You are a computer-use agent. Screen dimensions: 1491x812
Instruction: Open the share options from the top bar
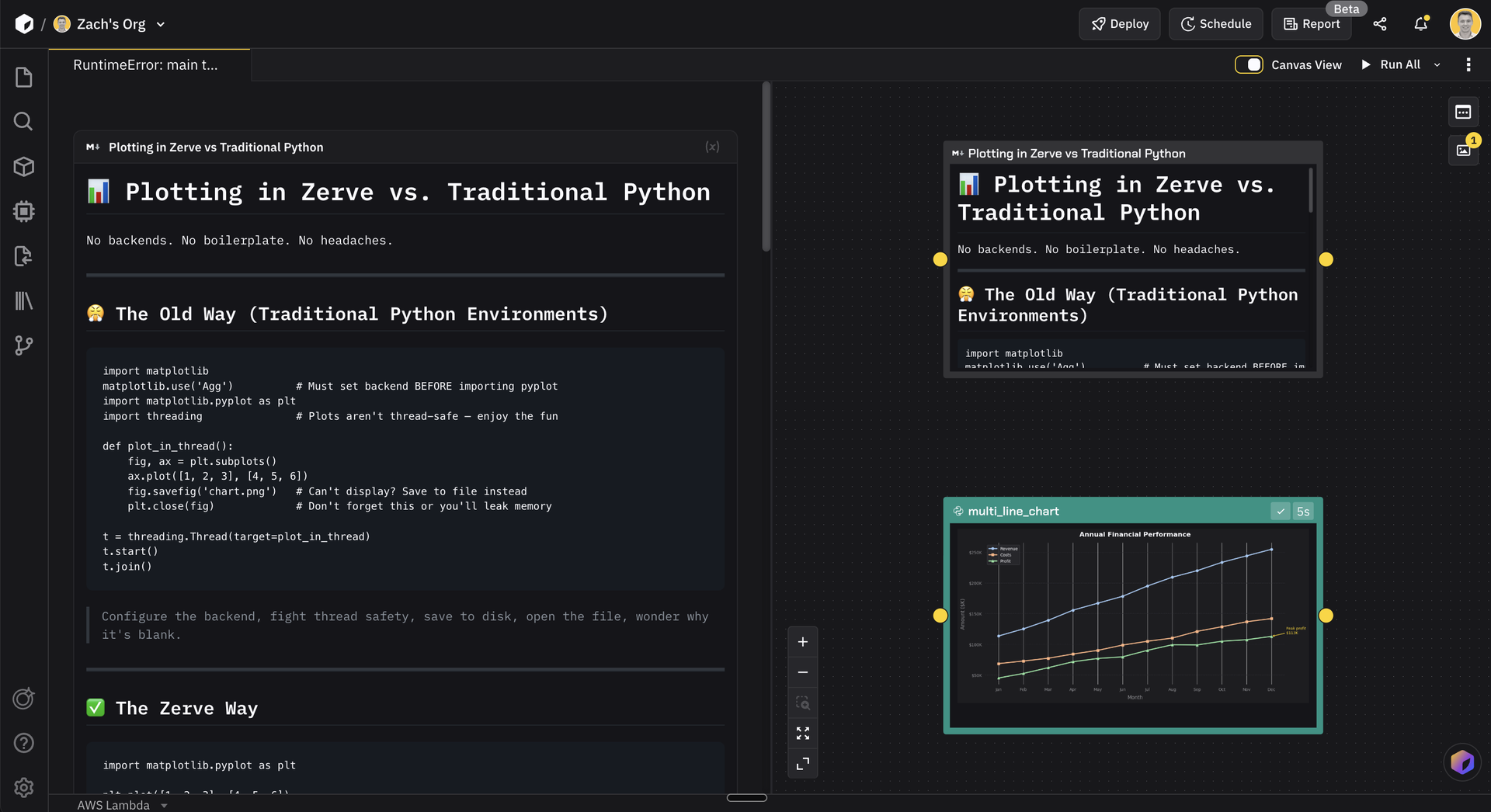(x=1381, y=24)
